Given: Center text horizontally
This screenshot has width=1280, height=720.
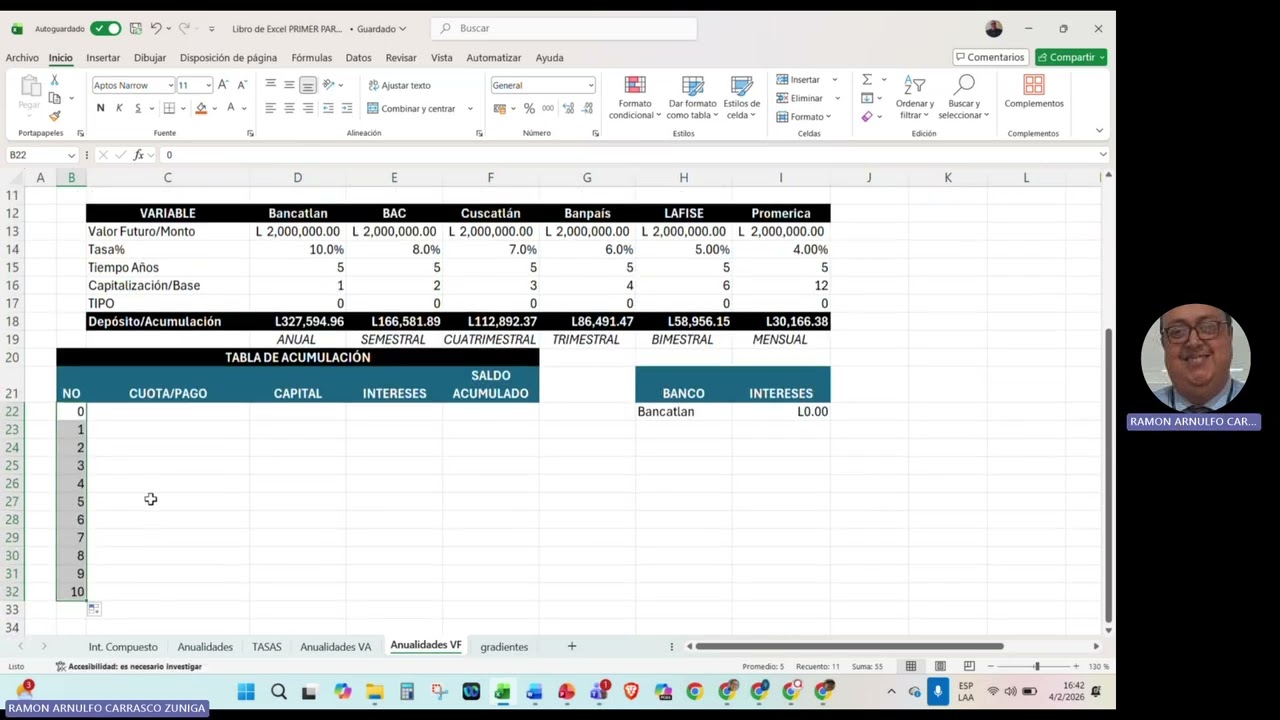Looking at the screenshot, I should pos(289,108).
